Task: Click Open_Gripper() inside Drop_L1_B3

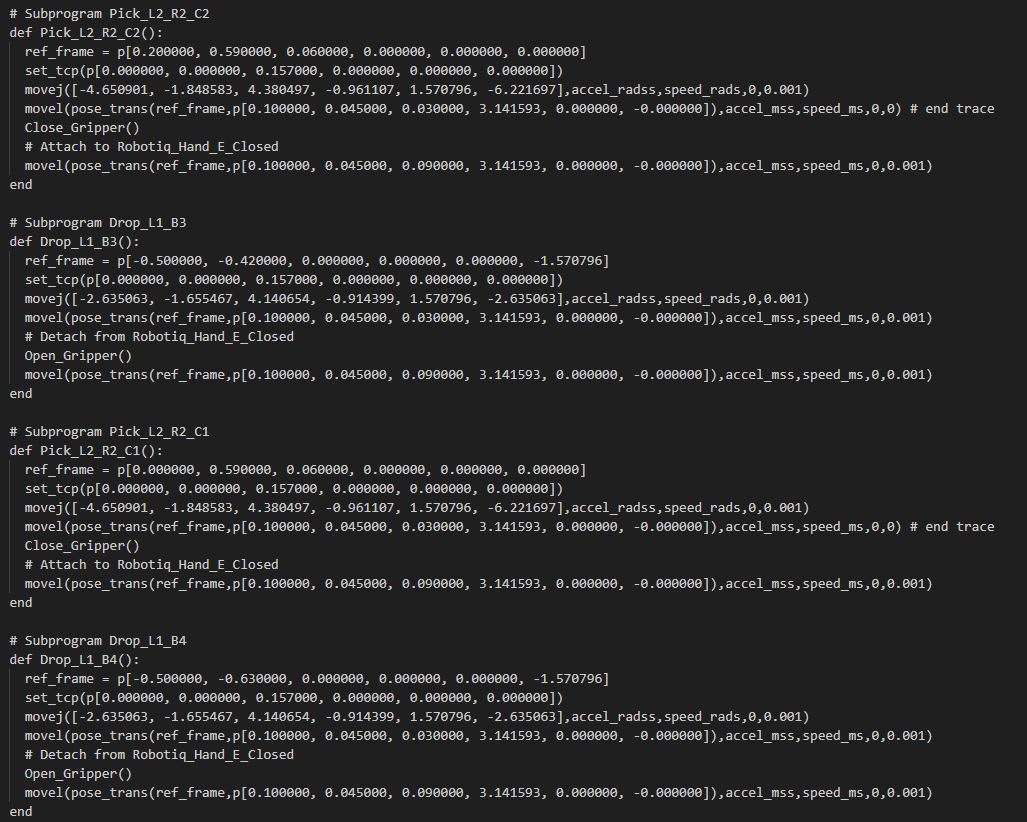Action: coord(78,355)
